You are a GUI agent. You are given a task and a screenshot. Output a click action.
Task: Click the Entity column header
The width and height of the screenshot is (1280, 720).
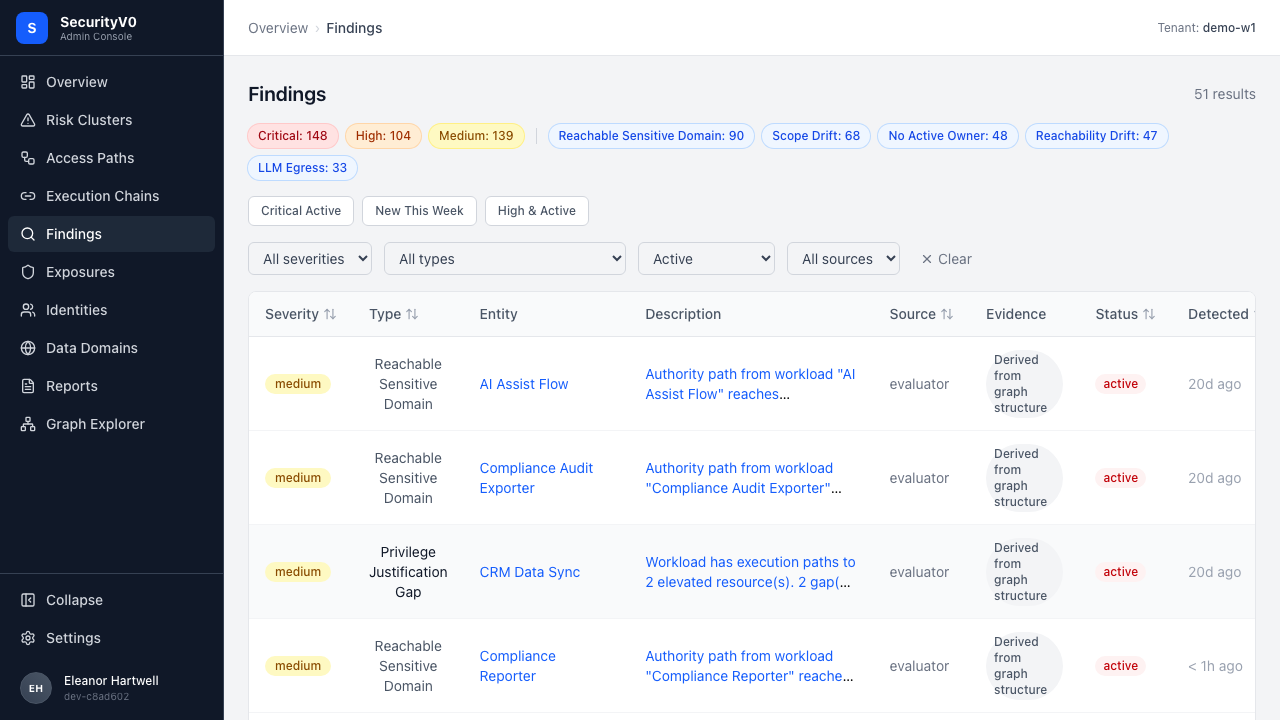point(498,314)
